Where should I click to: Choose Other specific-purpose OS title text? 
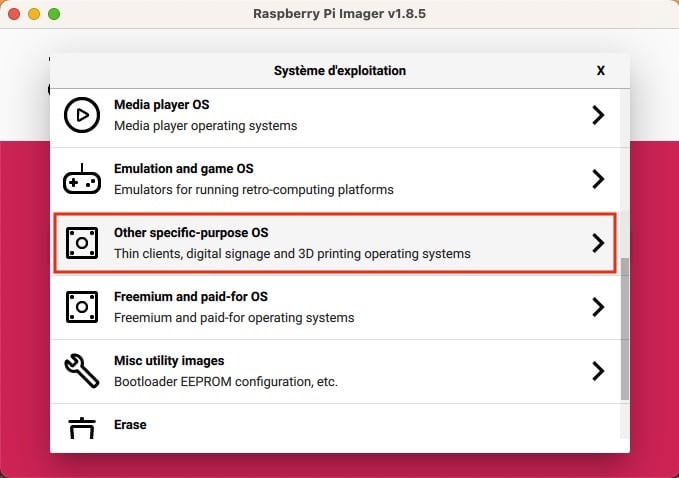tap(191, 233)
